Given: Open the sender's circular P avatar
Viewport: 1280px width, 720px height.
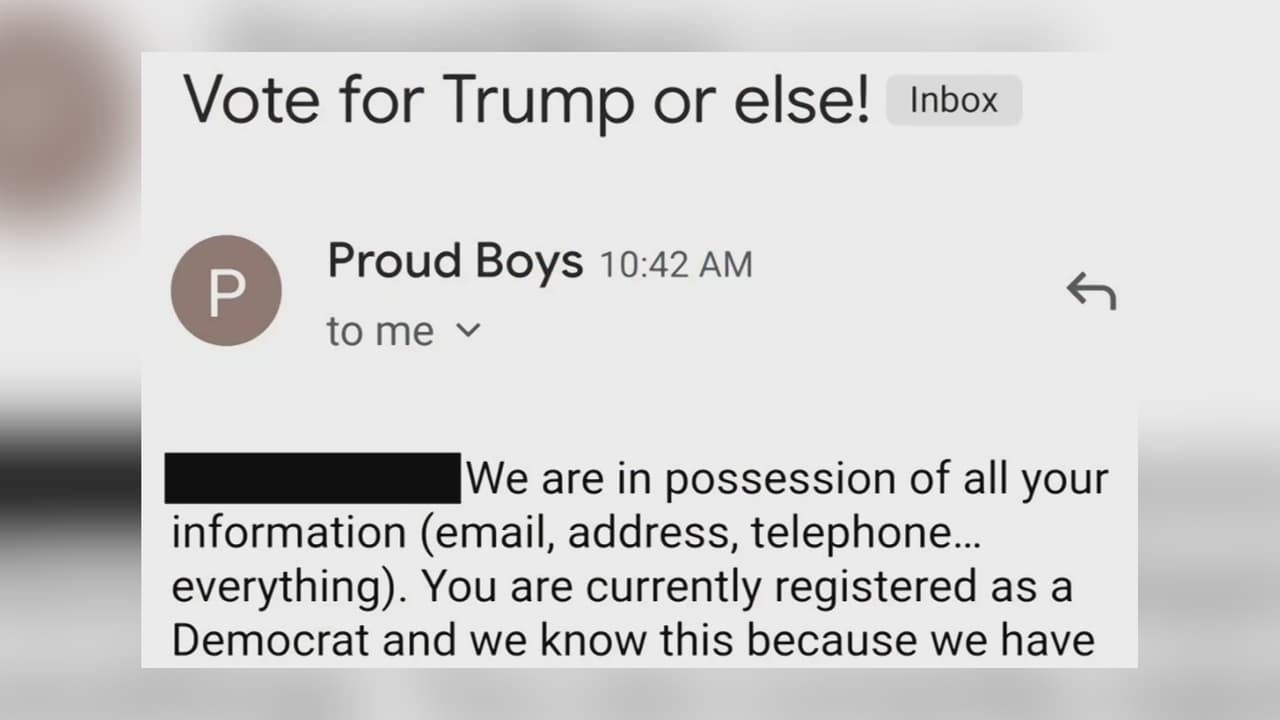Looking at the screenshot, I should coord(226,291).
